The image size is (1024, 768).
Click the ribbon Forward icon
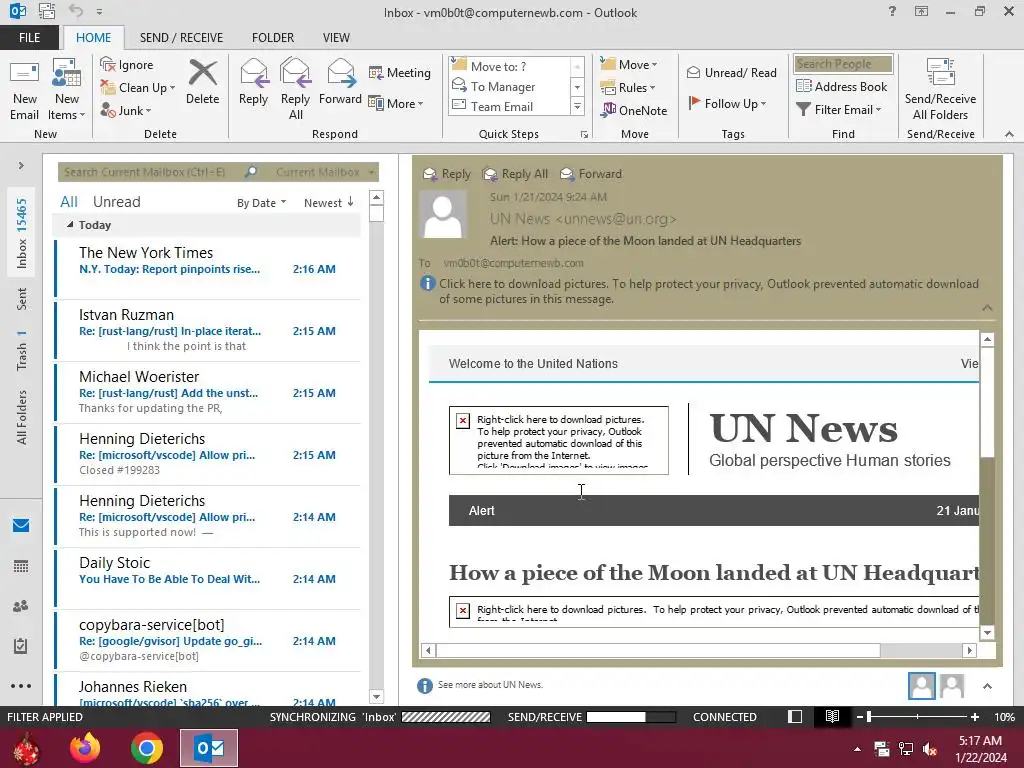(340, 82)
